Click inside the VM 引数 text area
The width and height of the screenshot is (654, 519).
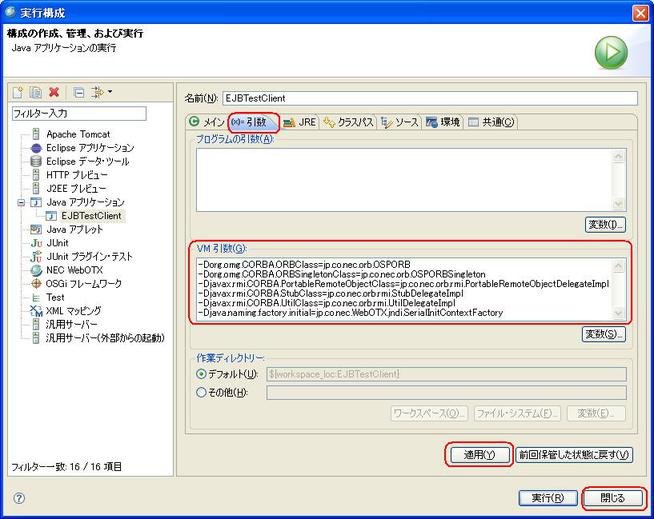pos(404,289)
